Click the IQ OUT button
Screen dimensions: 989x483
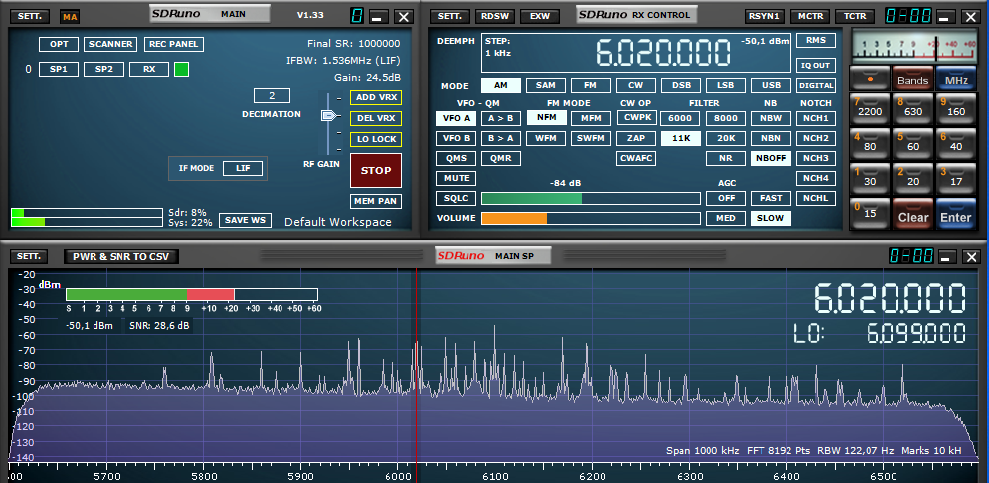pyautogui.click(x=816, y=65)
